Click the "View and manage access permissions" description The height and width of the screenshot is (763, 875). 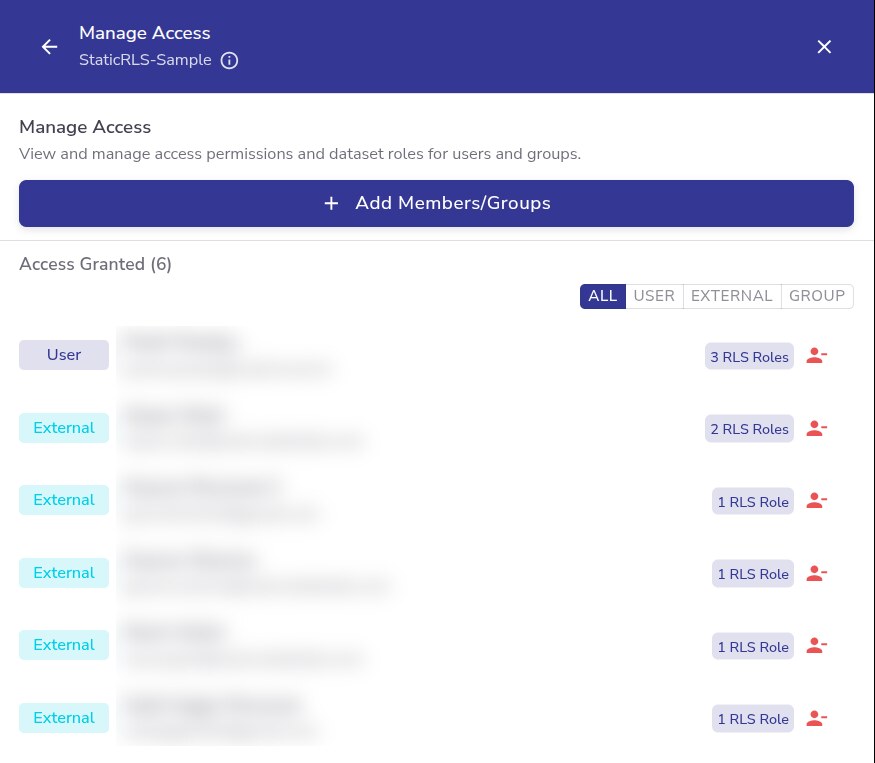(x=300, y=154)
